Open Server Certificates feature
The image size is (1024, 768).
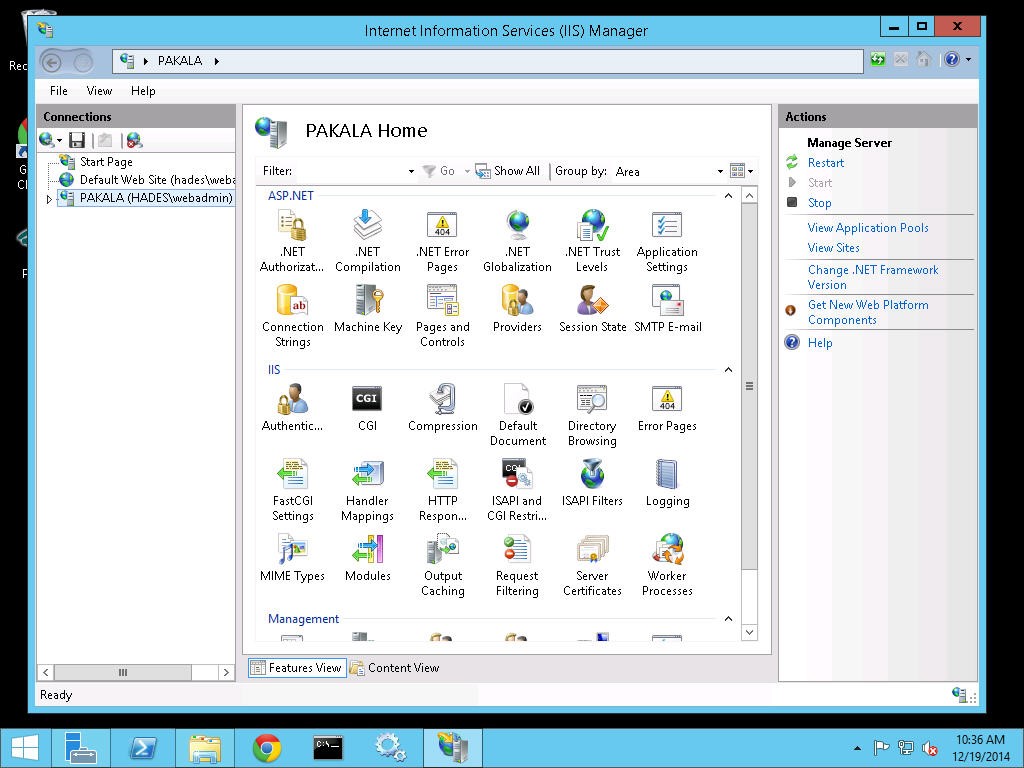592,566
